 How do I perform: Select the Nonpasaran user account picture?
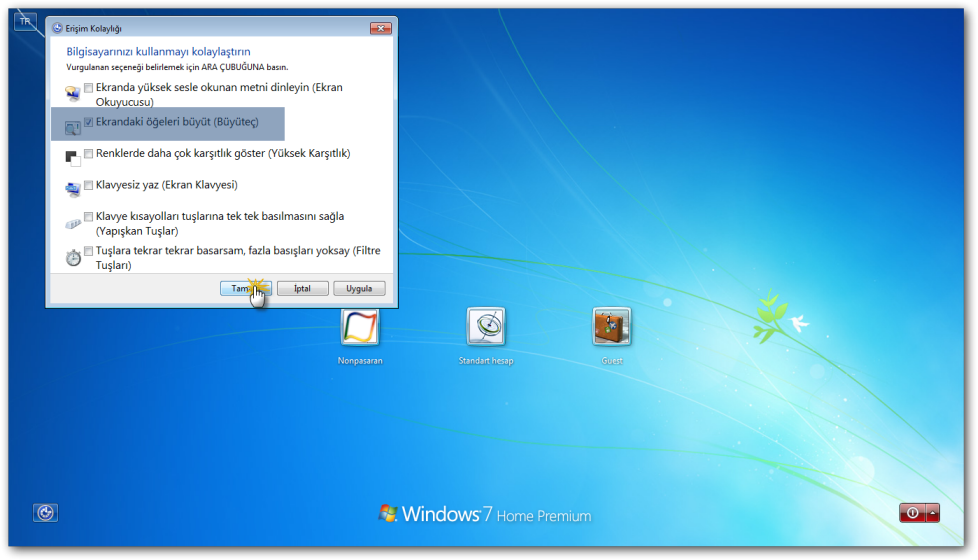point(360,327)
